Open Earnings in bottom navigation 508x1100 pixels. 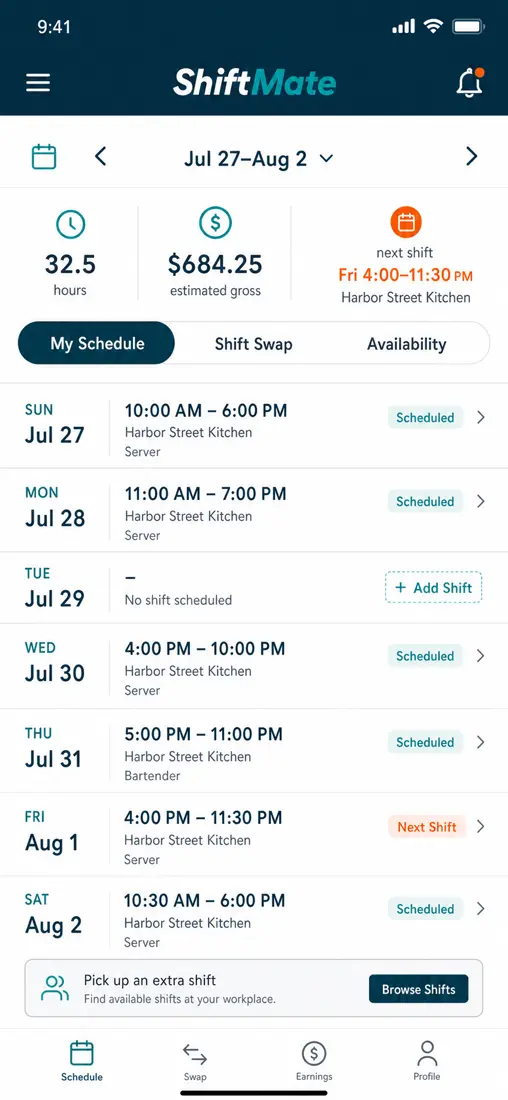(314, 1061)
